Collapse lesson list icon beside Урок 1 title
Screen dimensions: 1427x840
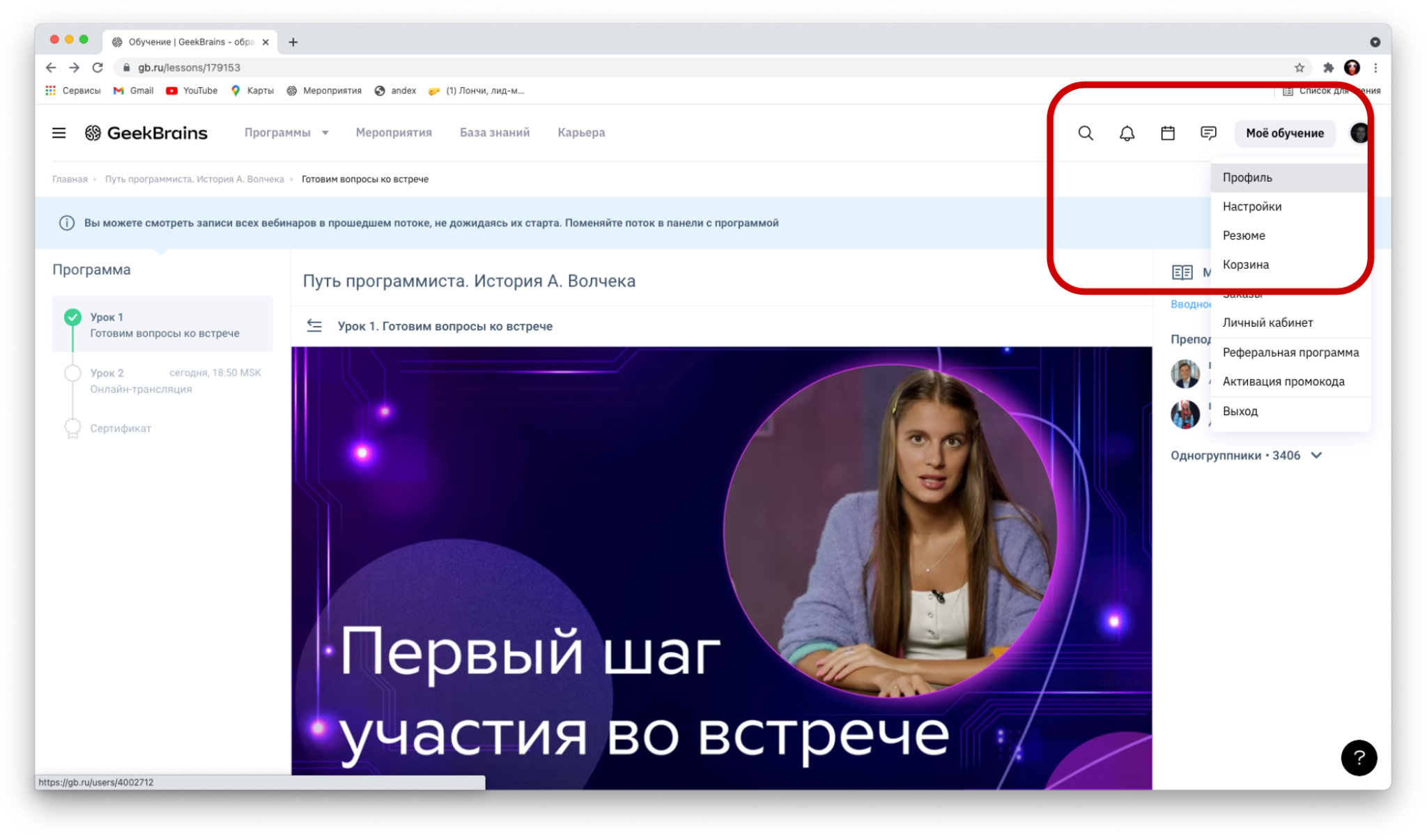pos(314,326)
